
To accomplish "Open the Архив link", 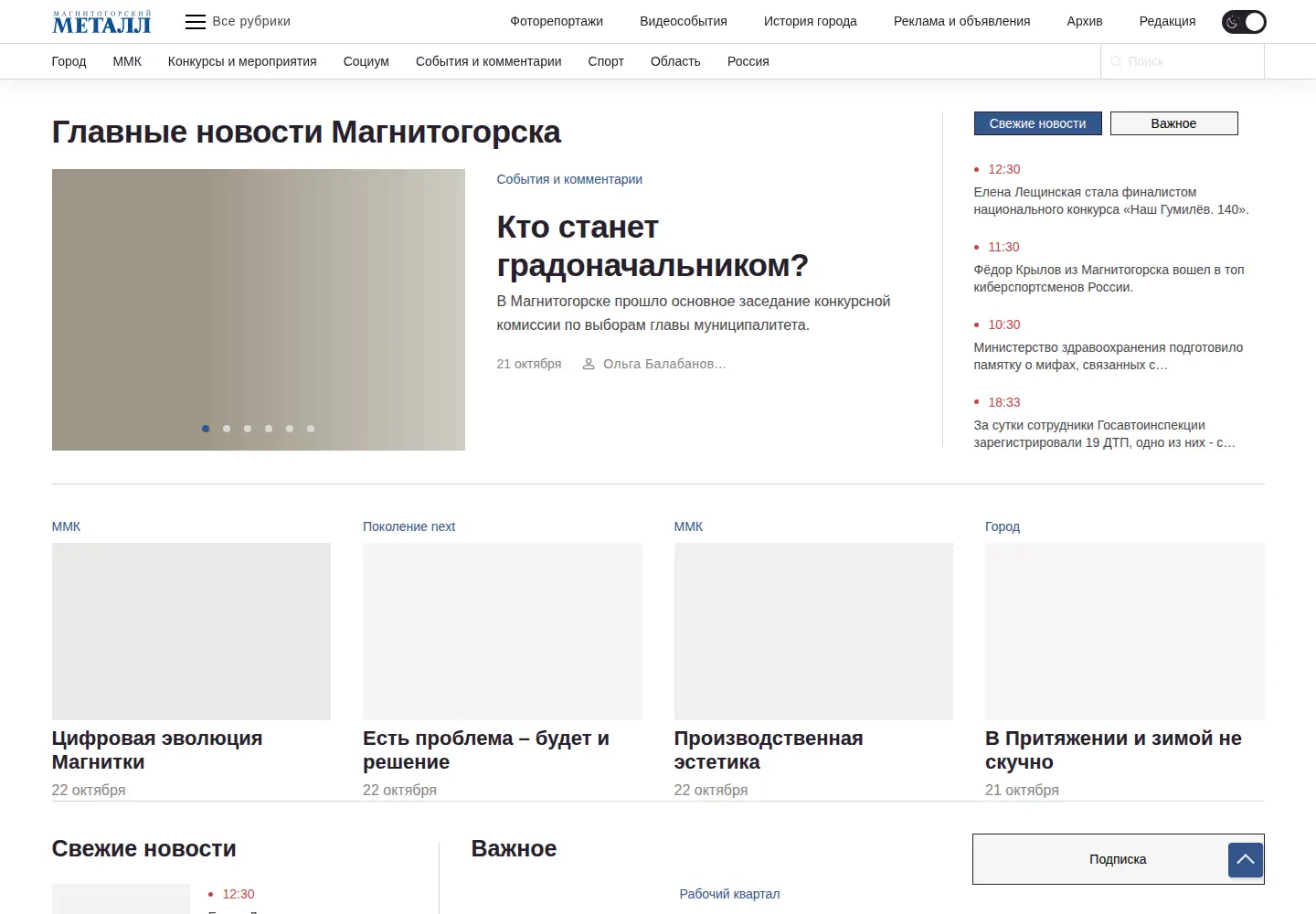I will point(1085,21).
